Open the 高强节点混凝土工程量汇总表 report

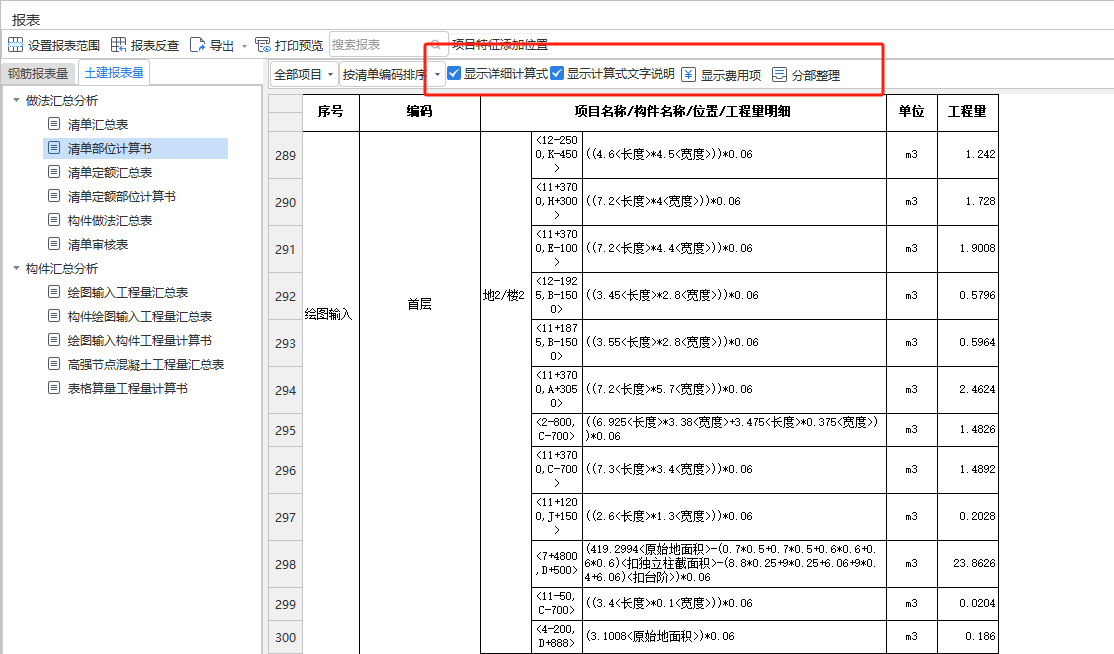146,365
